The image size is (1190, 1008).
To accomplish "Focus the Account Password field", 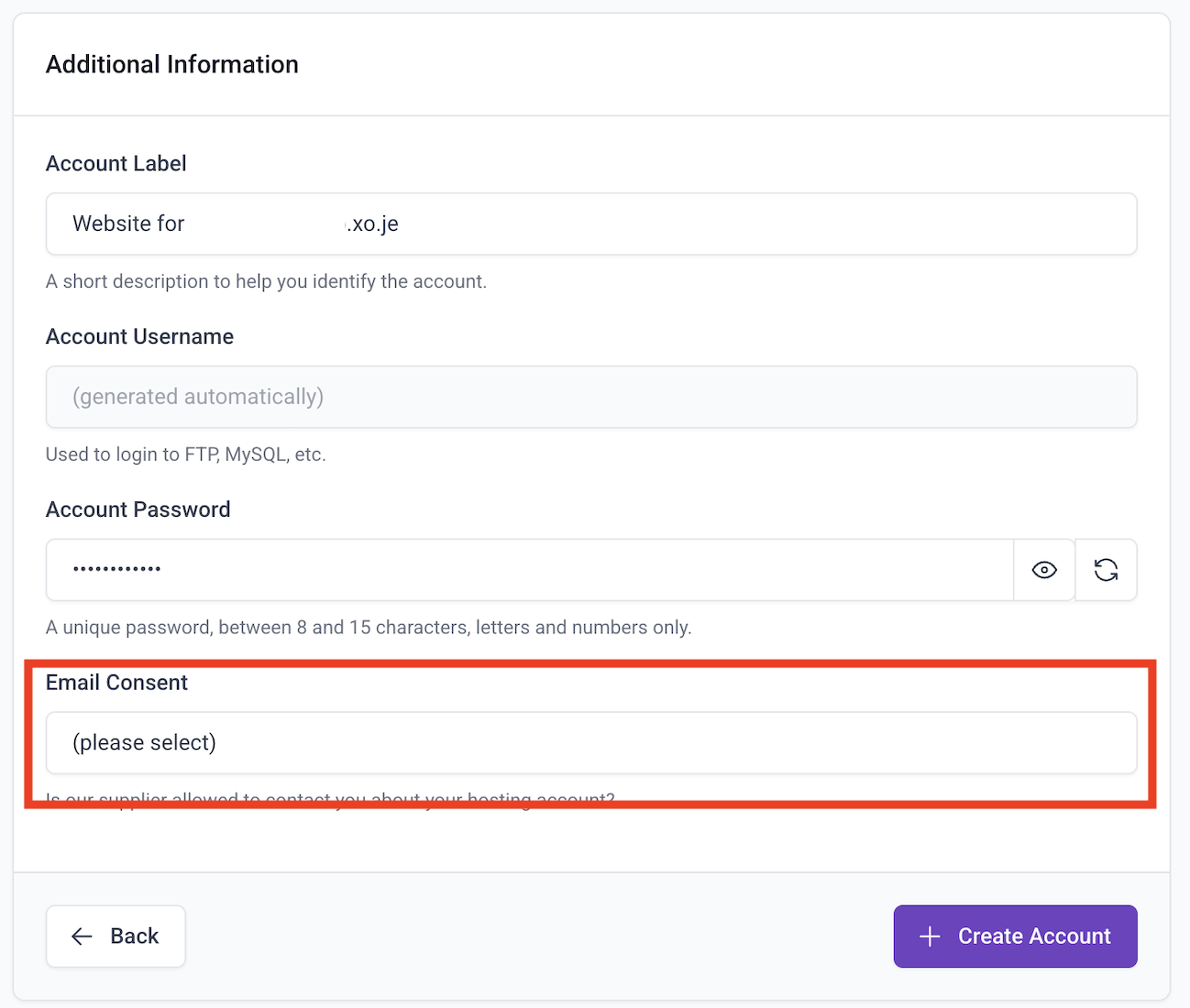I will click(x=530, y=570).
